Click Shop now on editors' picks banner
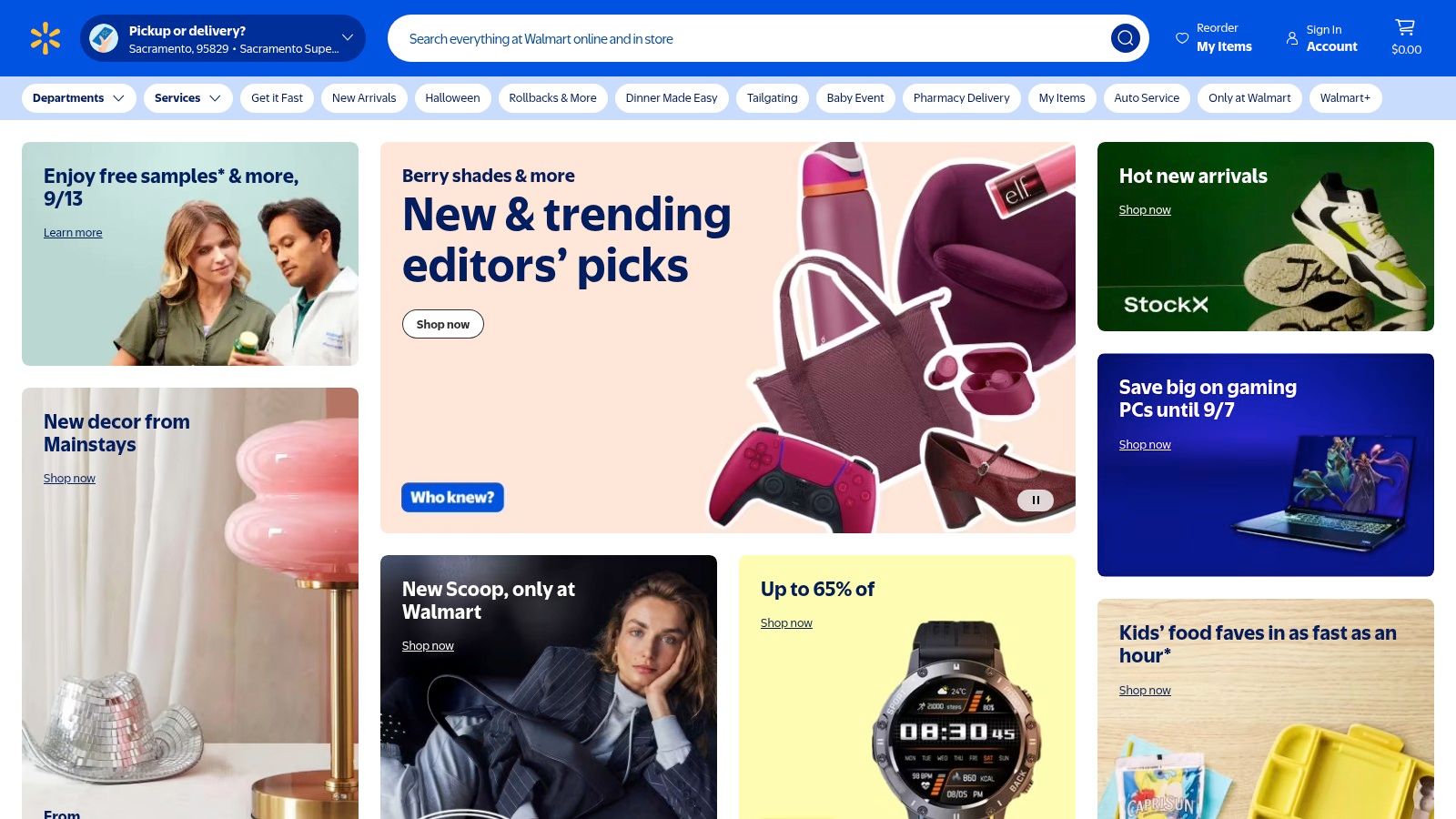Screen dimensions: 1456x819 coord(442,324)
